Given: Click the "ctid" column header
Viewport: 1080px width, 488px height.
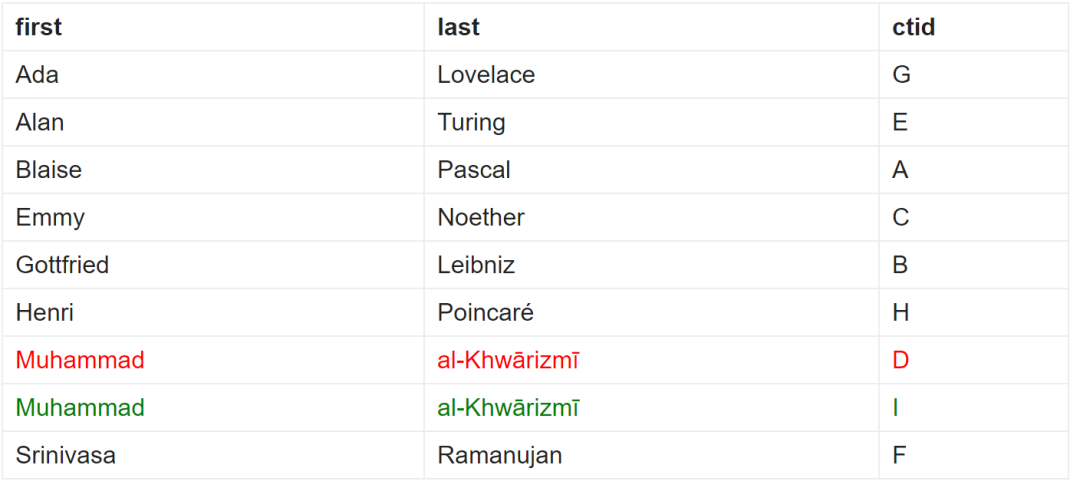Looking at the screenshot, I should point(914,27).
